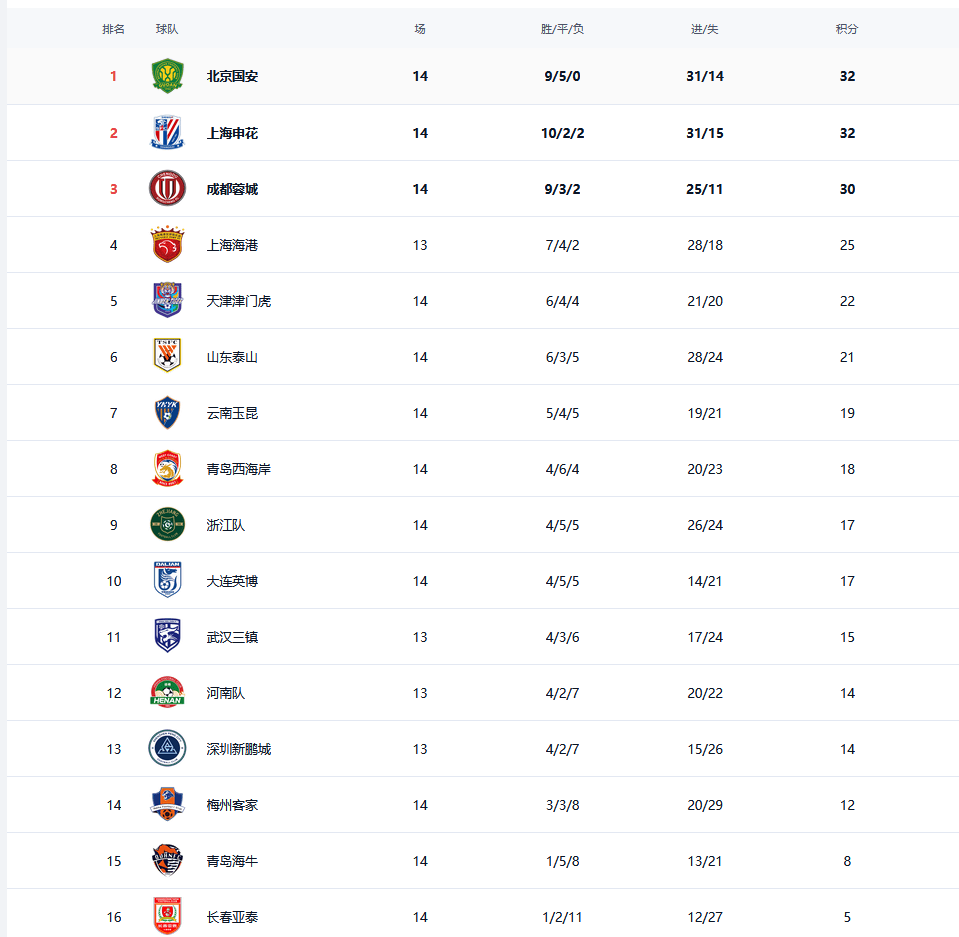Click the Beijing Guoan (北京国安) club crest
The image size is (959, 937).
pyautogui.click(x=167, y=76)
